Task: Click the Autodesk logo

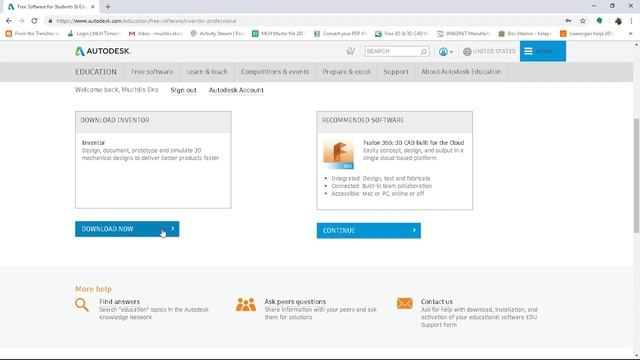Action: 103,51
